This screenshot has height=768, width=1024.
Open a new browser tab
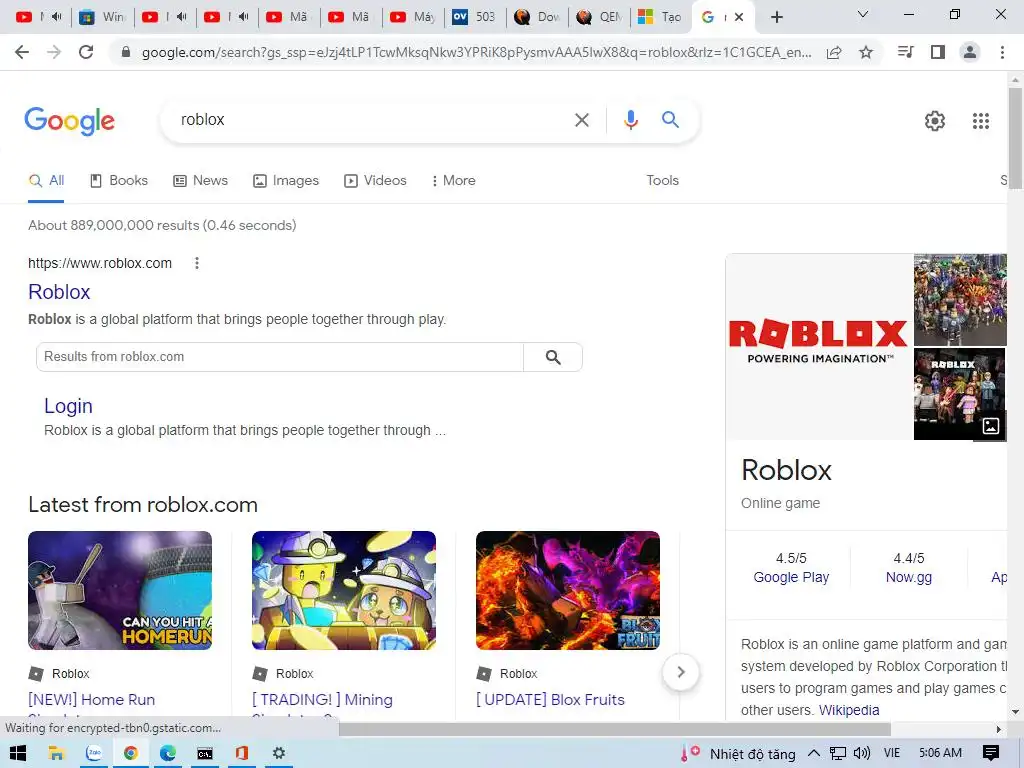tap(776, 17)
